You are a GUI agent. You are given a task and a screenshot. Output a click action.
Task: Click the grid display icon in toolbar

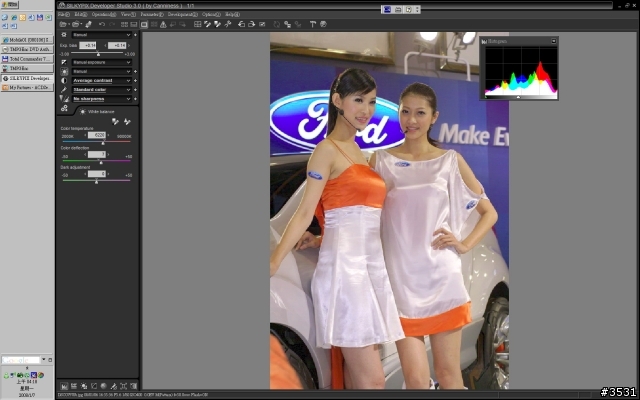(198, 24)
